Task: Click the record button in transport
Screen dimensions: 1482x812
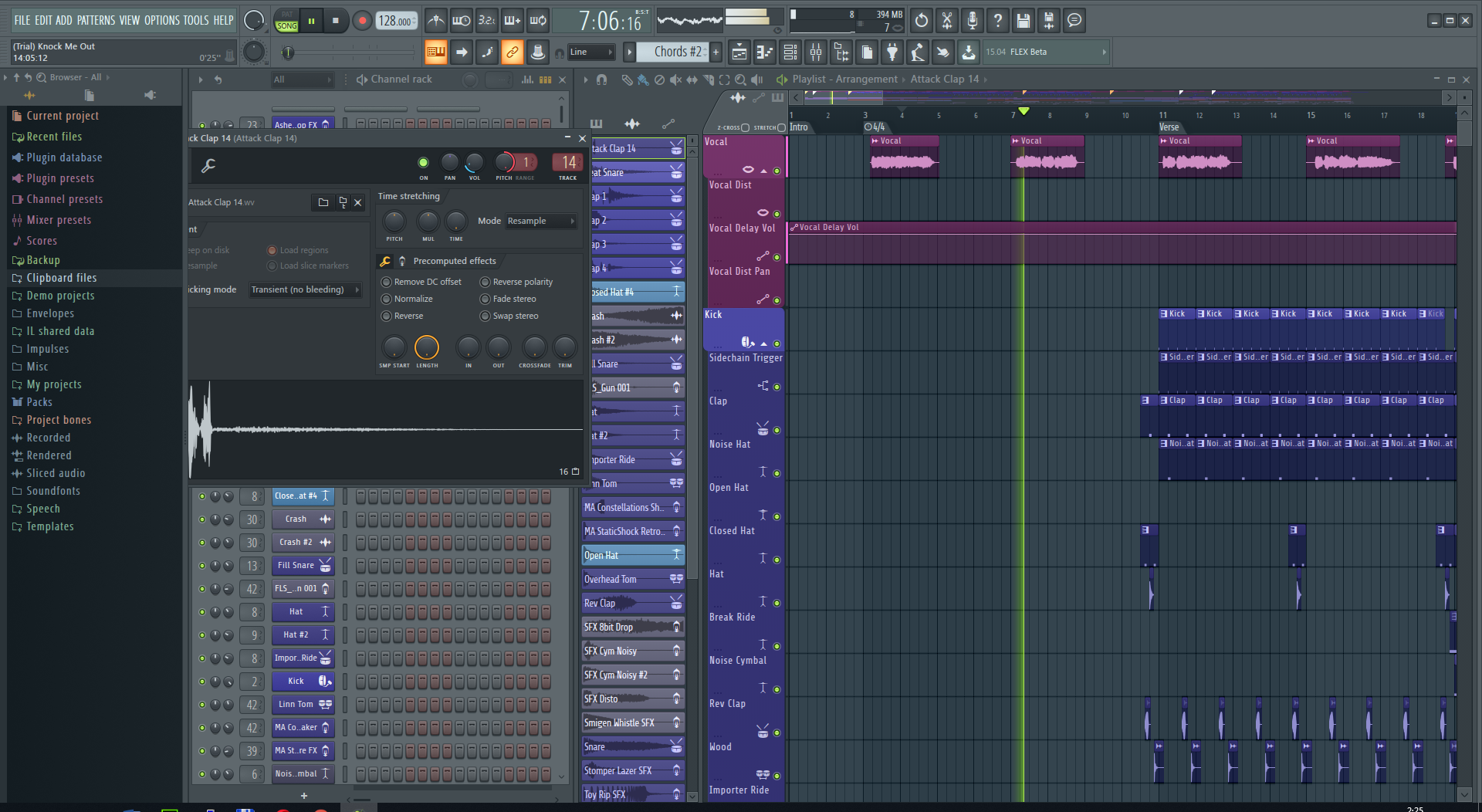Action: 361,21
